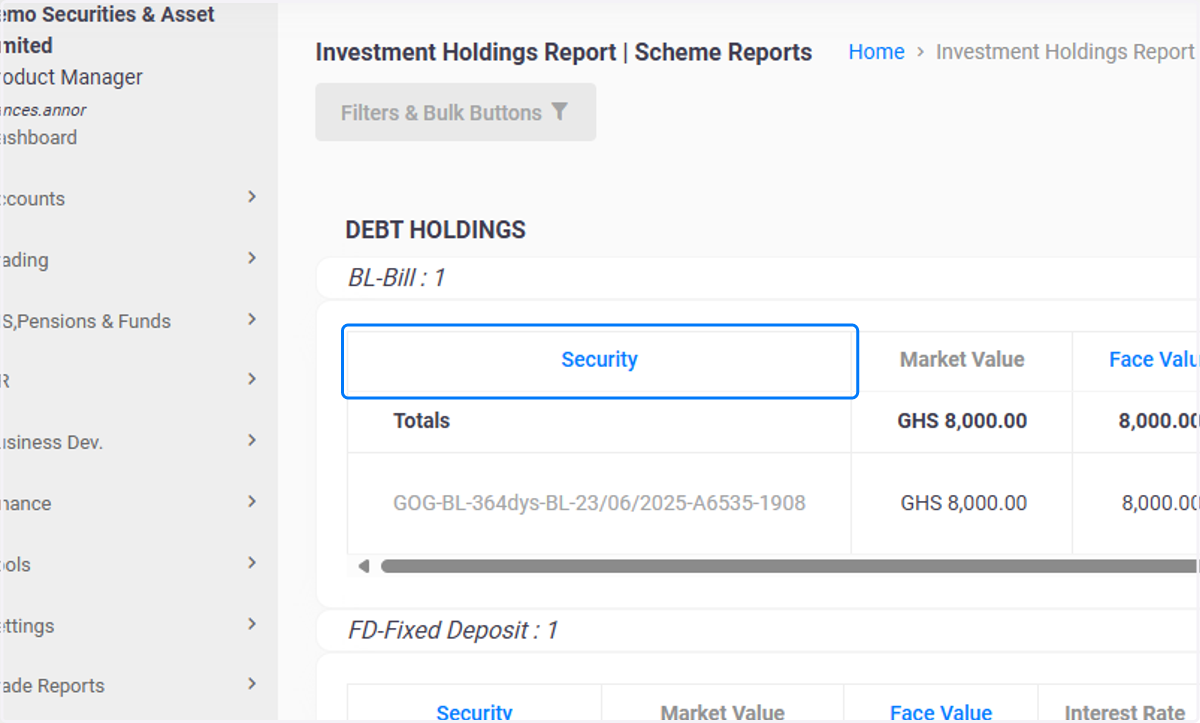Sort BL-Bill table by Face Value

[x=1153, y=360]
